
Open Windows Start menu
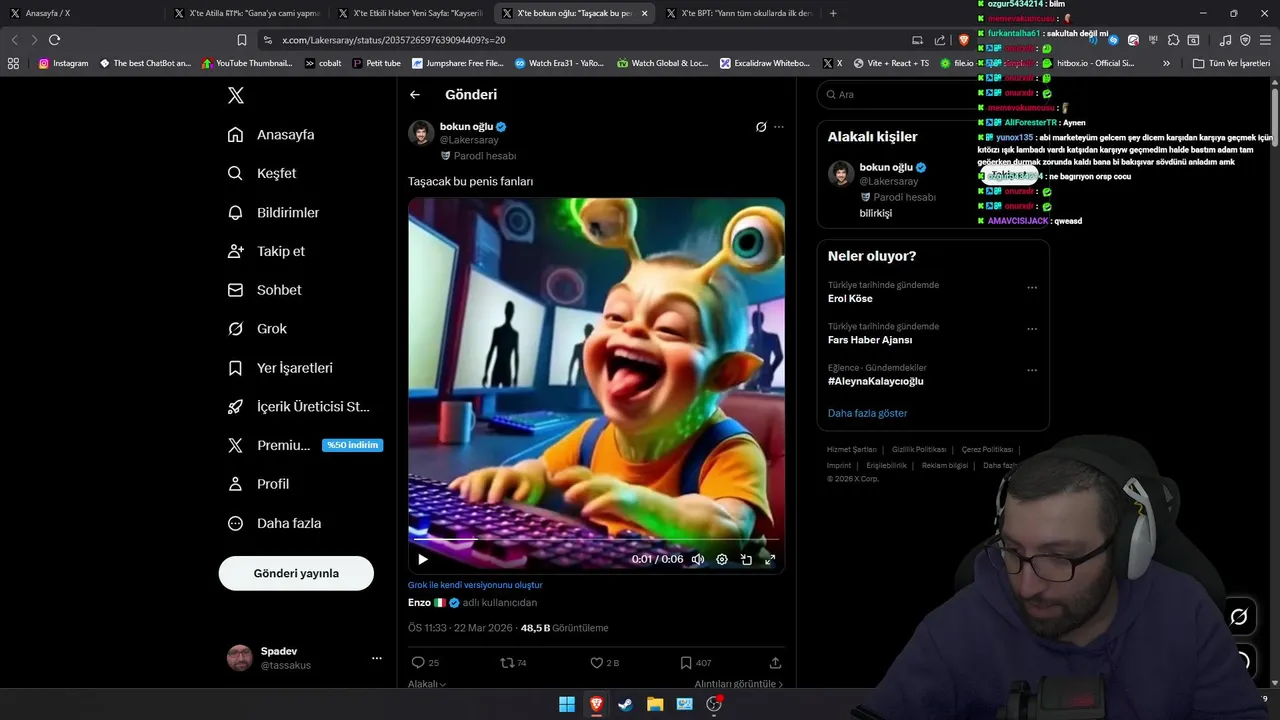pyautogui.click(x=567, y=704)
